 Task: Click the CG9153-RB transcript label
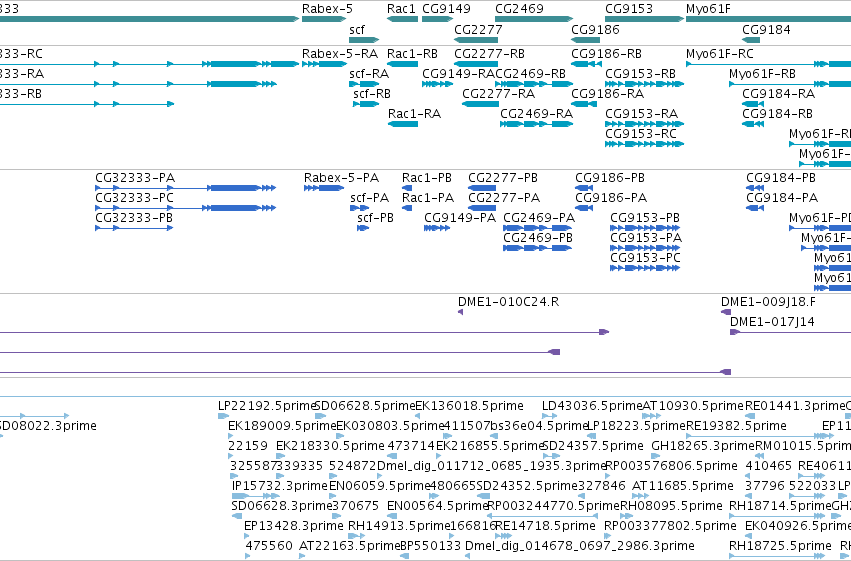pyautogui.click(x=640, y=74)
